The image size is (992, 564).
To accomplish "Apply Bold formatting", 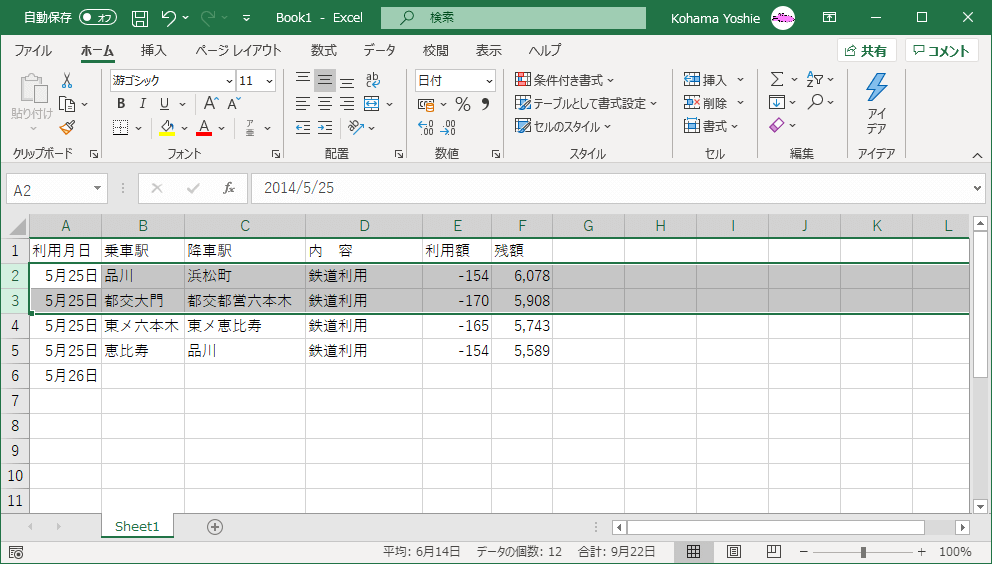I will coord(121,104).
